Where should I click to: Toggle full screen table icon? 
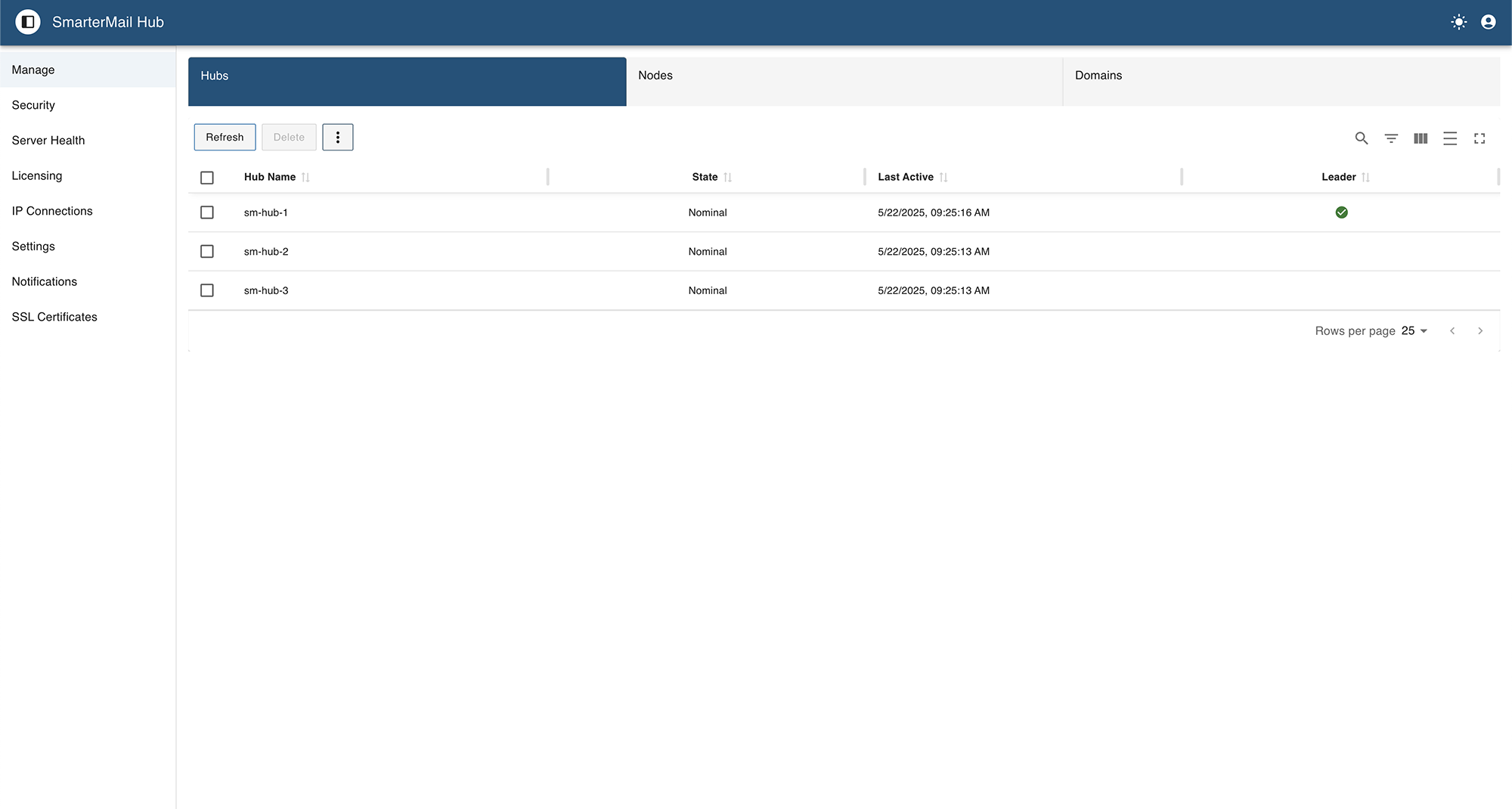pyautogui.click(x=1479, y=138)
